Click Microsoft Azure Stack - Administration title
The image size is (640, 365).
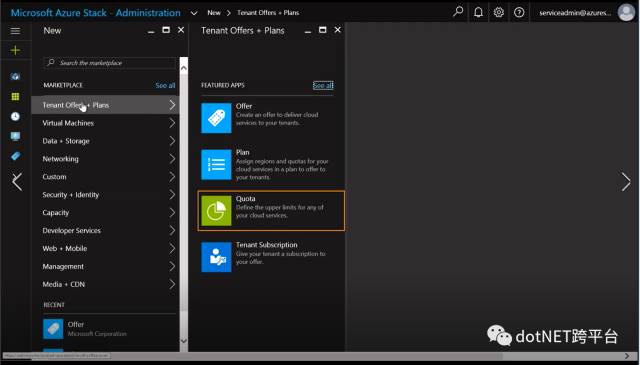coord(96,13)
